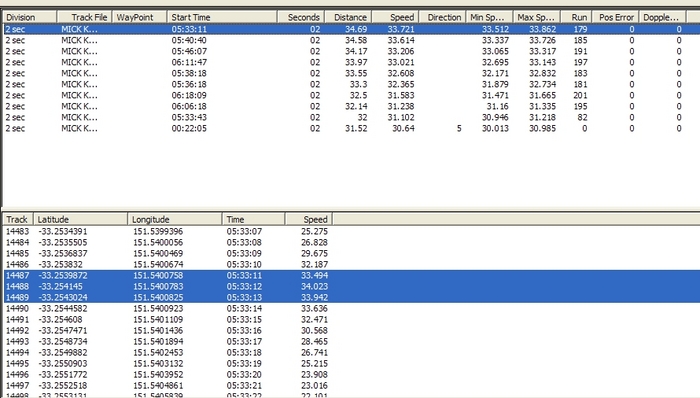Select track point 14492

tap(352, 331)
